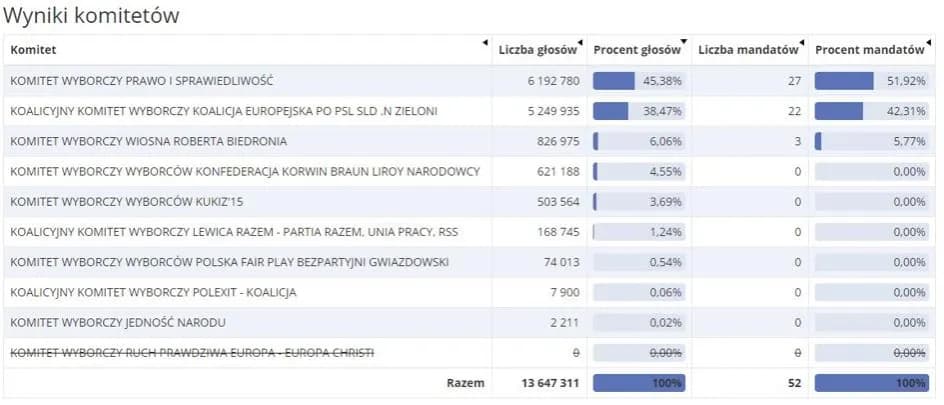Viewport: 944px width, 405px height.
Task: Select the Wiosna Roberta Biedronia committee
Action: tap(148, 141)
